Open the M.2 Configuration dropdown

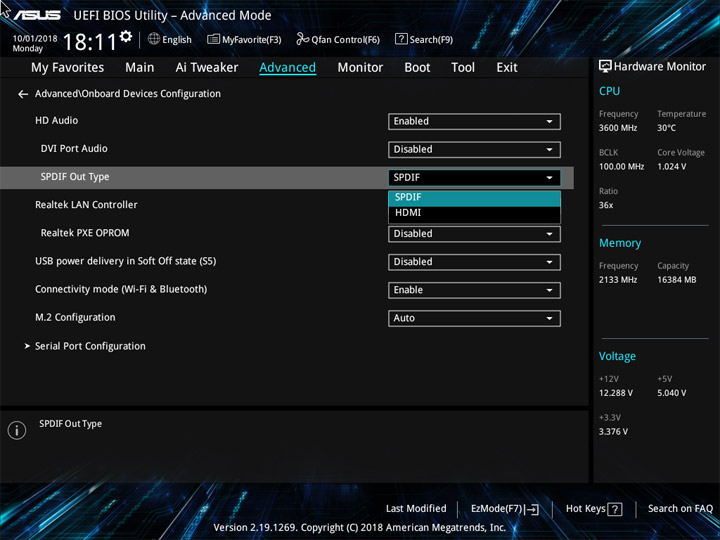click(x=474, y=318)
